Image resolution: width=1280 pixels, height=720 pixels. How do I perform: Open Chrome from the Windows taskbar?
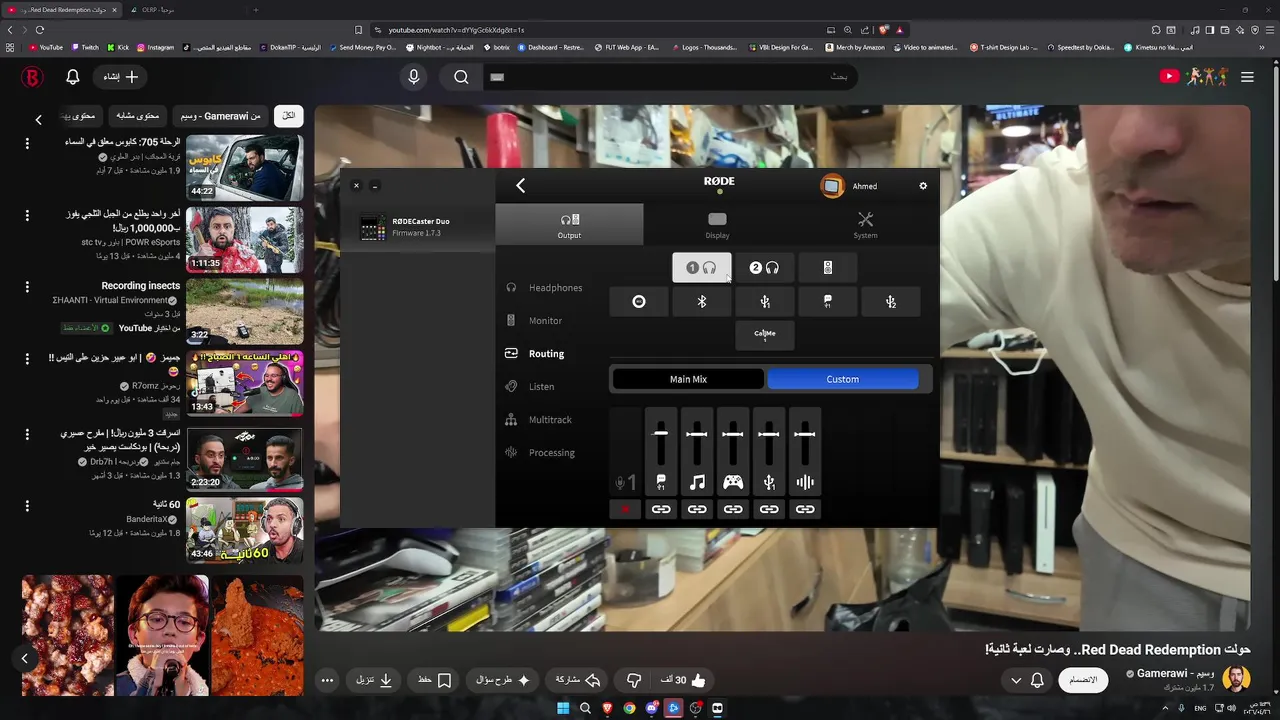[629, 708]
